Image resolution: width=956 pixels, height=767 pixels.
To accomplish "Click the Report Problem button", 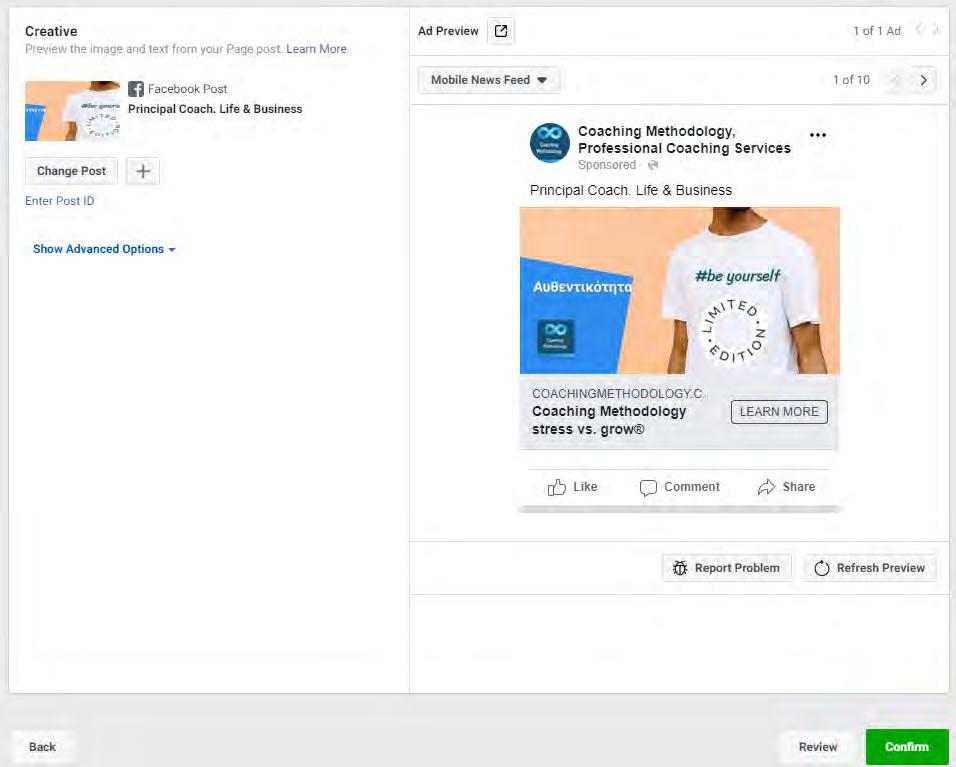I will click(x=727, y=568).
